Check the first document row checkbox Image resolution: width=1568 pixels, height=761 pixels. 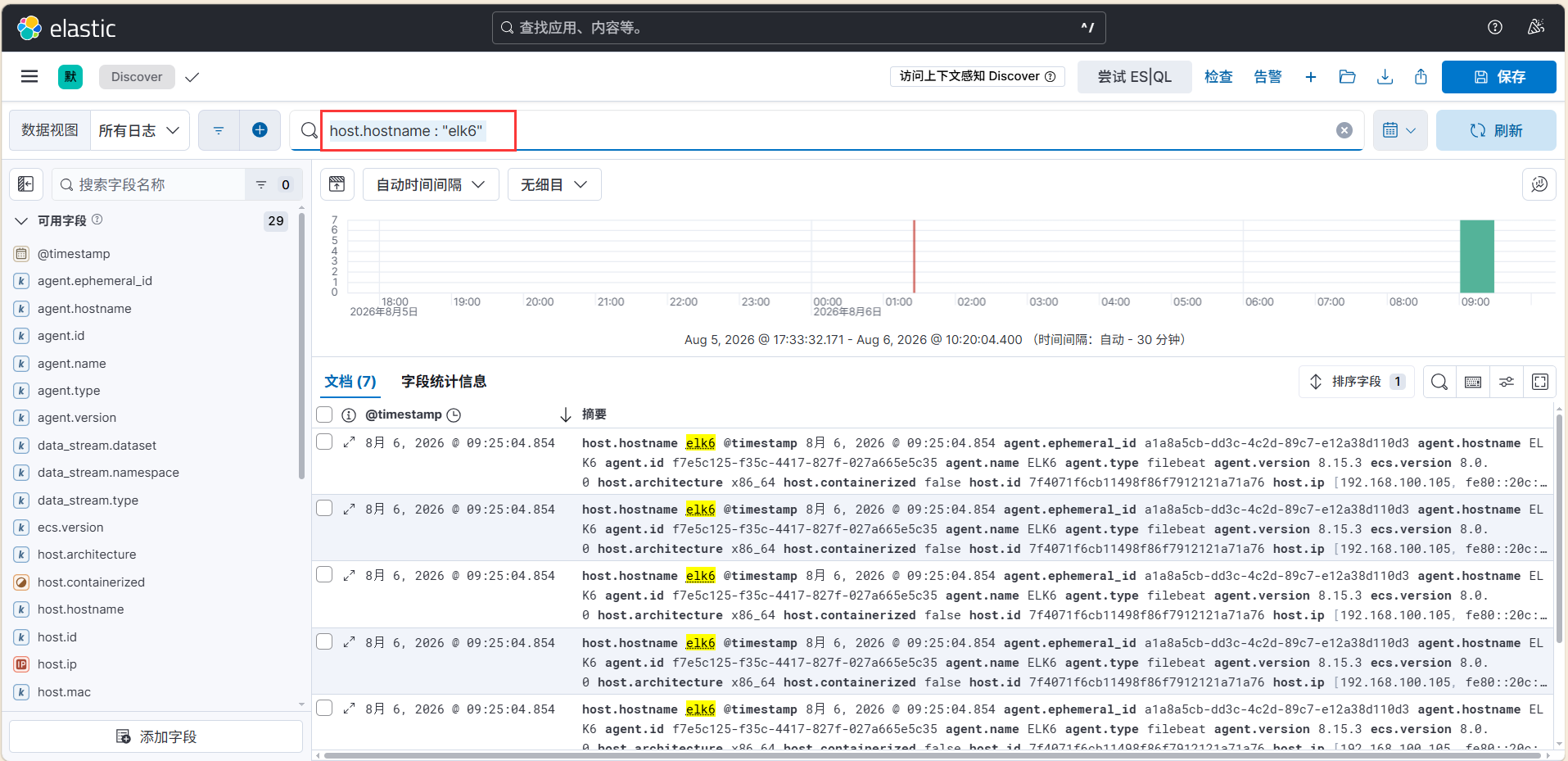pos(324,442)
